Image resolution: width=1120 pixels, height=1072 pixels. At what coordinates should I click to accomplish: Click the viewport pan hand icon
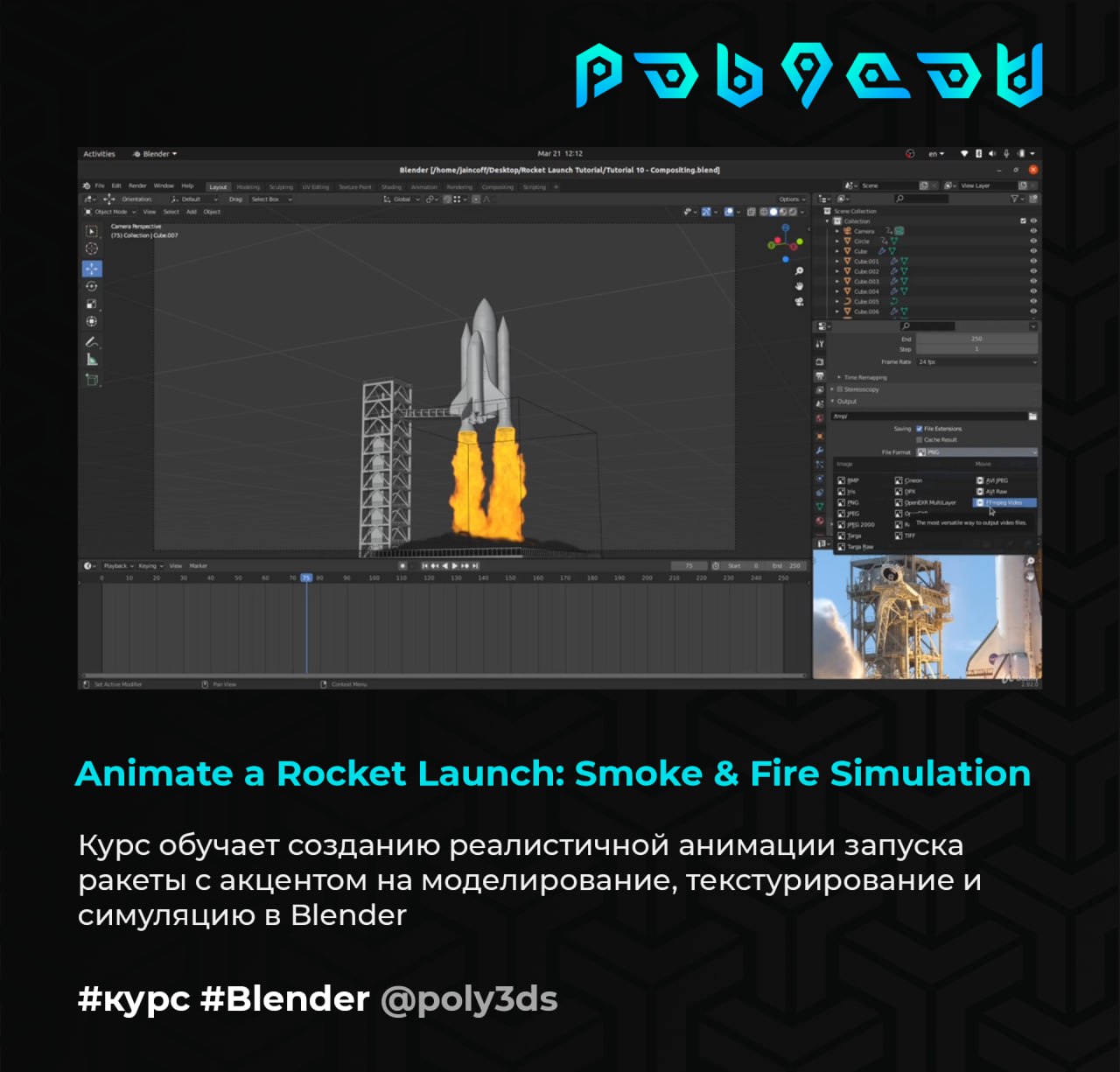(799, 286)
